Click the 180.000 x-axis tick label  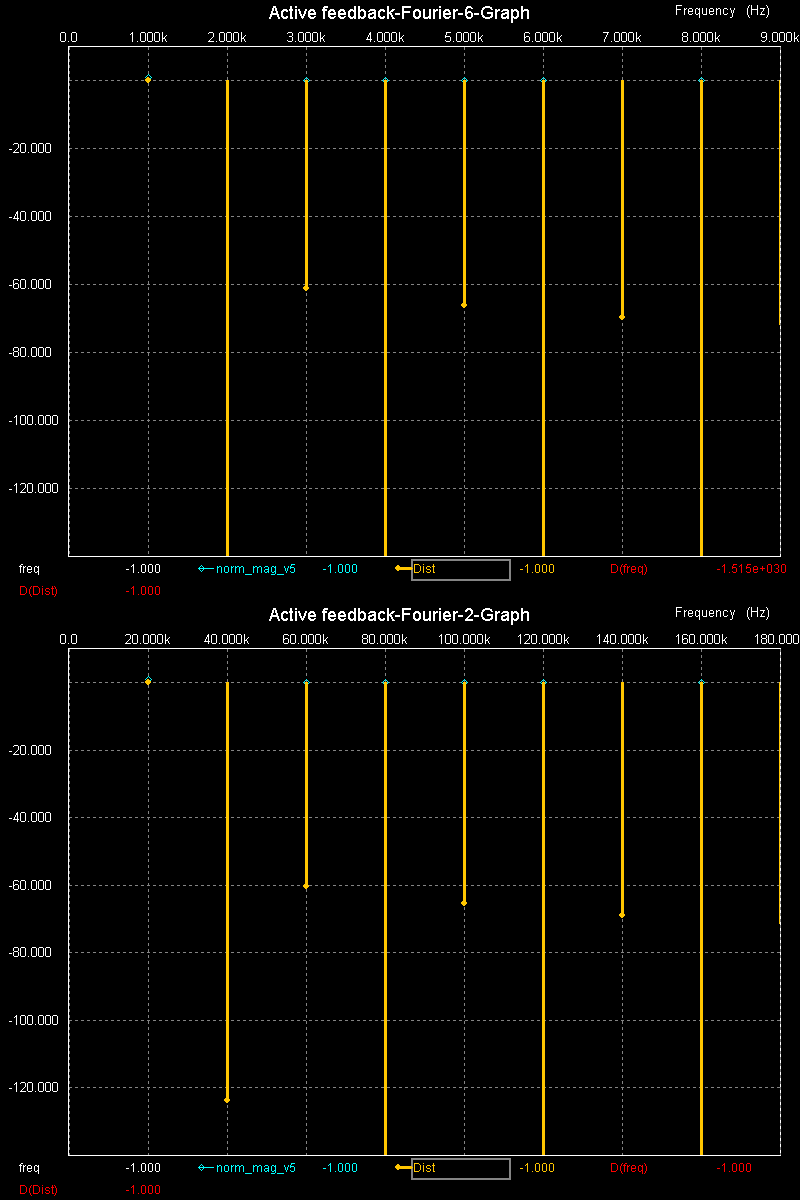(777, 639)
